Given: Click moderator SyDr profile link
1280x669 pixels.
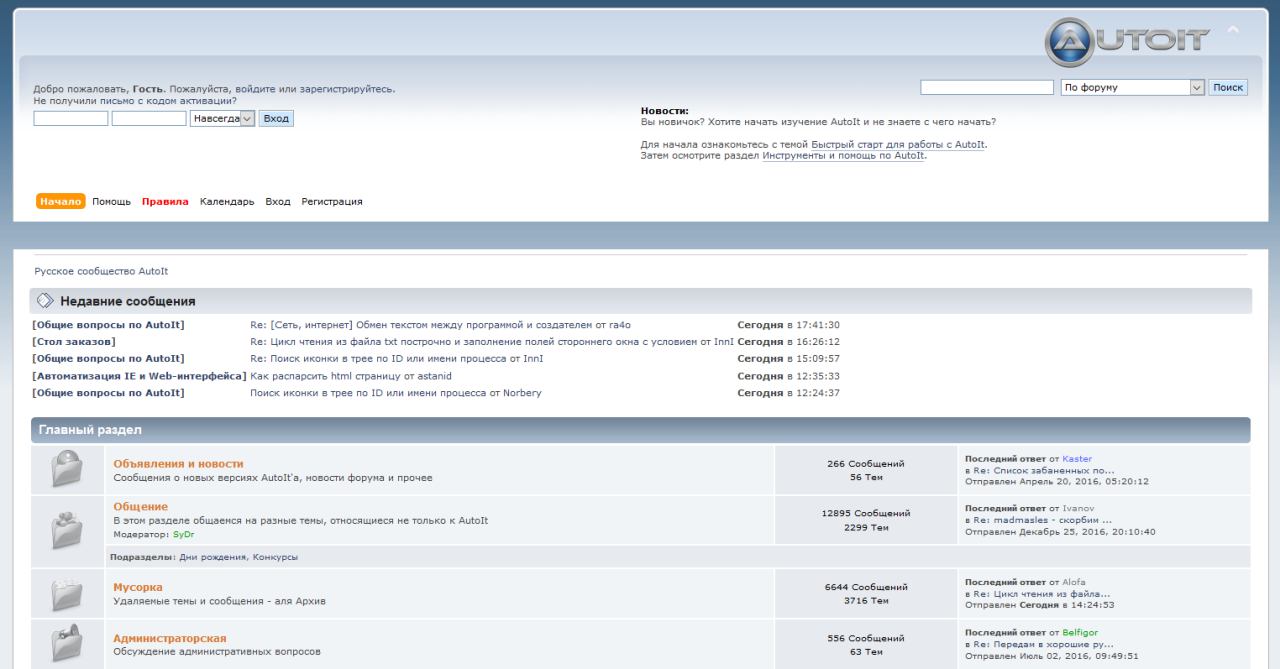Looking at the screenshot, I should [183, 535].
